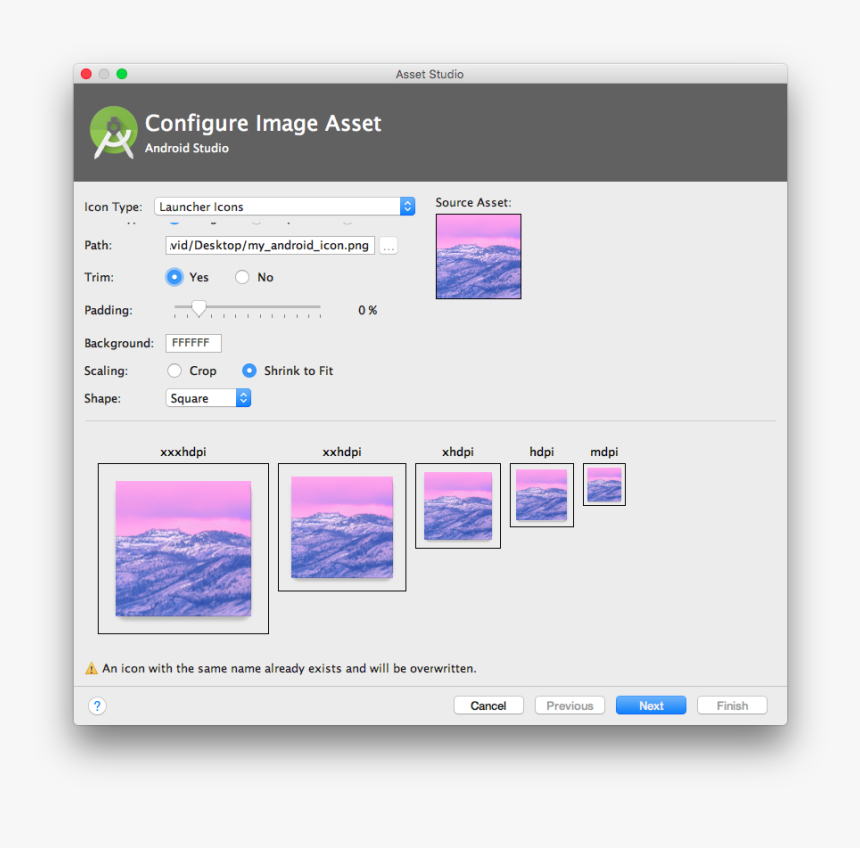This screenshot has width=860, height=848.
Task: Click the warning triangle icon
Action: click(x=91, y=669)
